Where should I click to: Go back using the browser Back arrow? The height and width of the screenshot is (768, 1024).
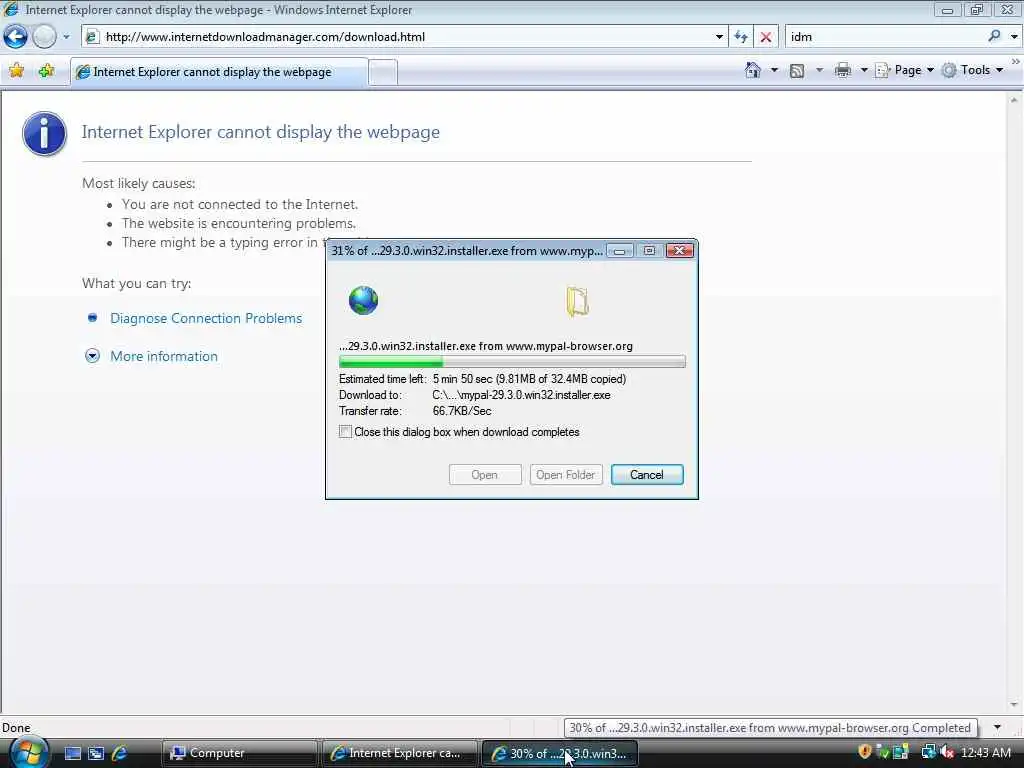(x=16, y=37)
